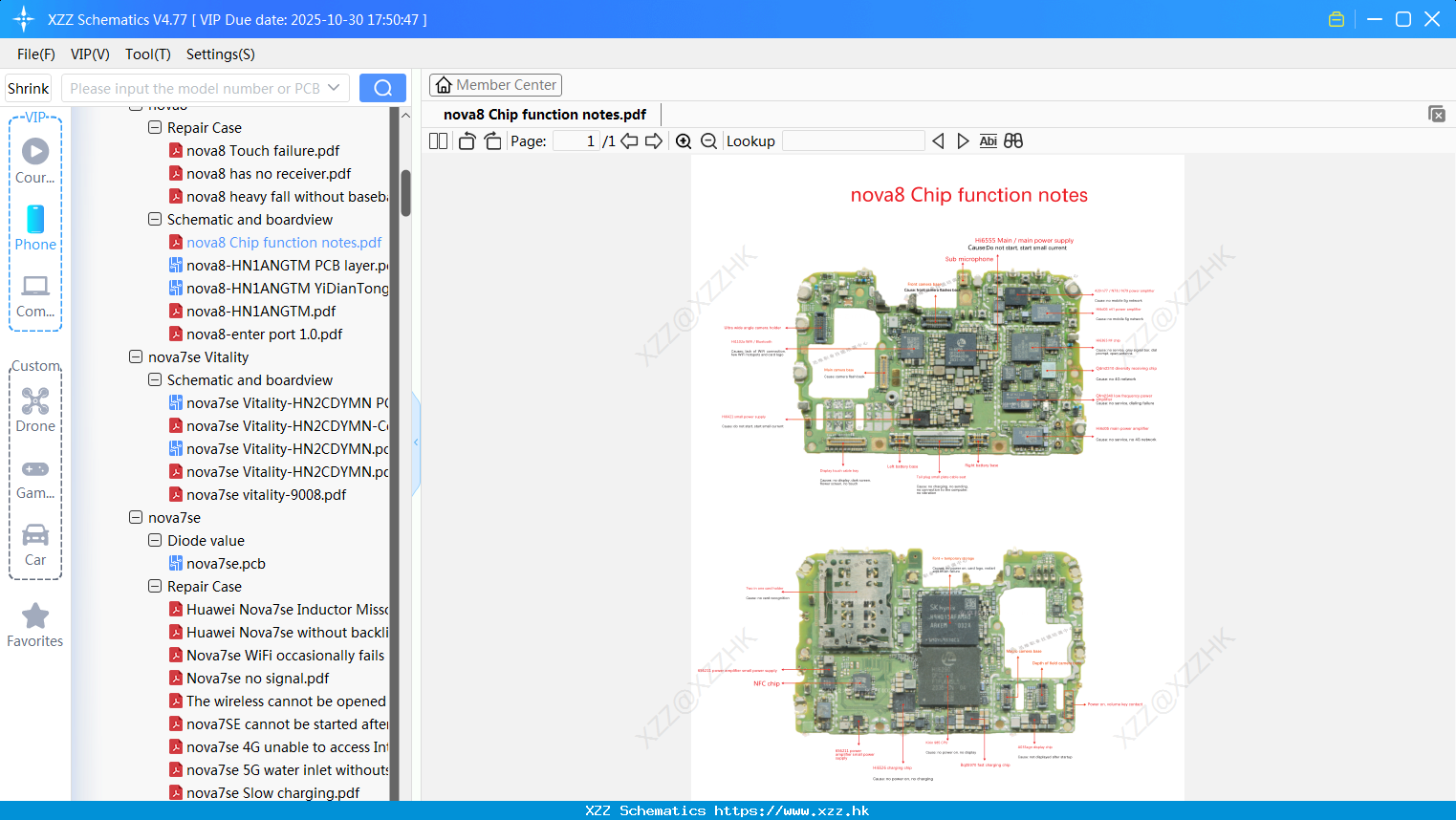Viewport: 1456px width, 820px height.
Task: Find previous lookup match triangle
Action: [x=938, y=140]
